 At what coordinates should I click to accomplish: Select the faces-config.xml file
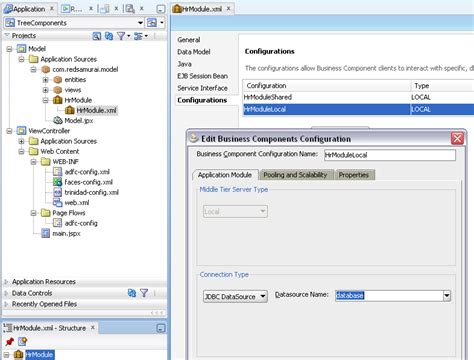88,182
